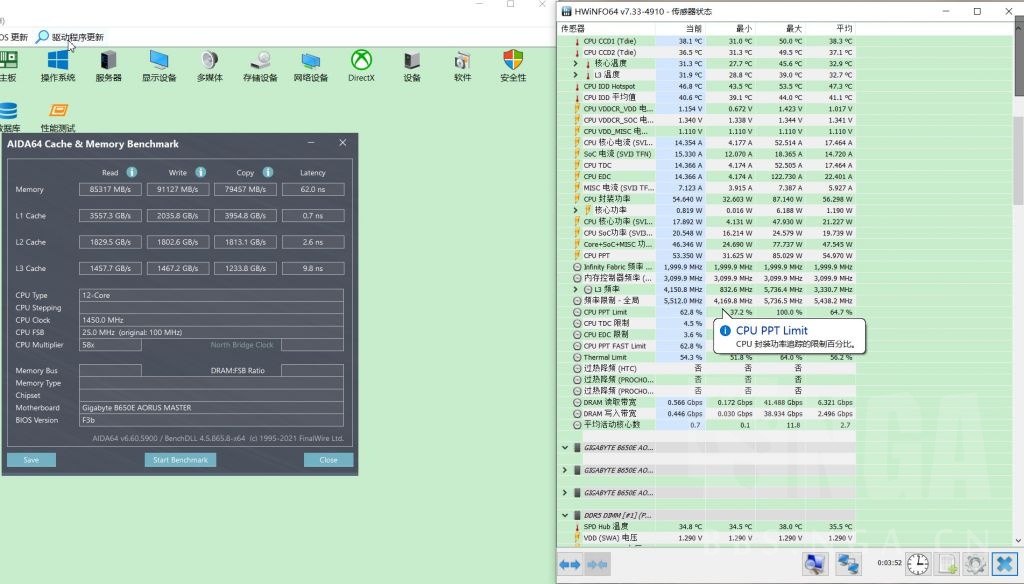The height and width of the screenshot is (584, 1024).
Task: Collapse the GIGABYTE B650E AORUS sensor group
Action: point(565,448)
